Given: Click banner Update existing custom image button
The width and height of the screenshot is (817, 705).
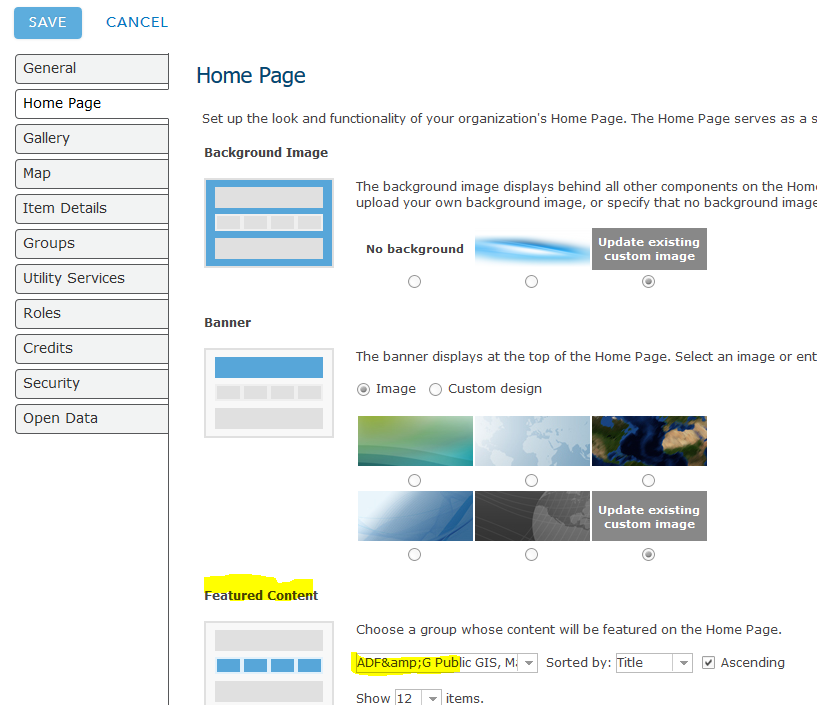Looking at the screenshot, I should click(649, 516).
